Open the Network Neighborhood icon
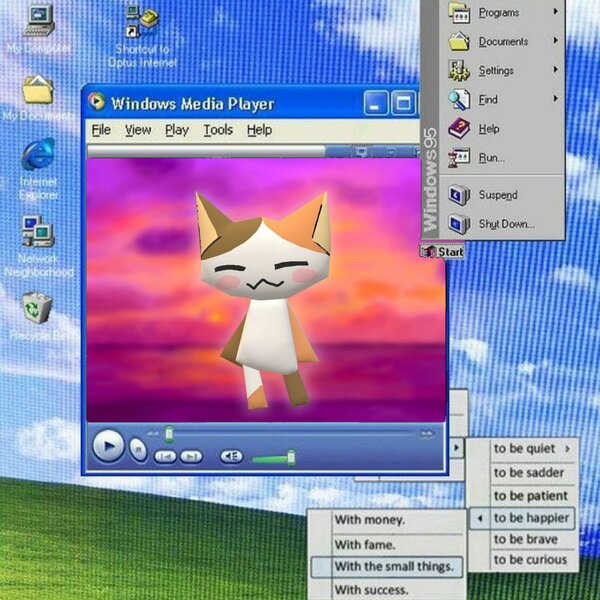 37,233
